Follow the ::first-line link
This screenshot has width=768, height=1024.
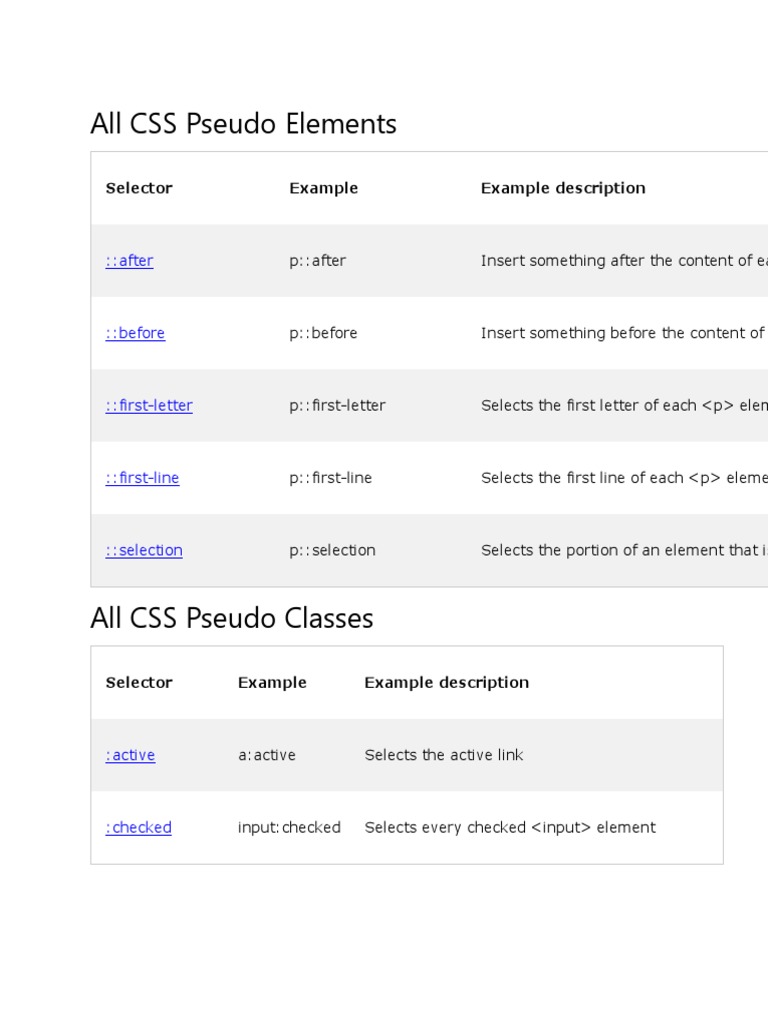[x=142, y=478]
